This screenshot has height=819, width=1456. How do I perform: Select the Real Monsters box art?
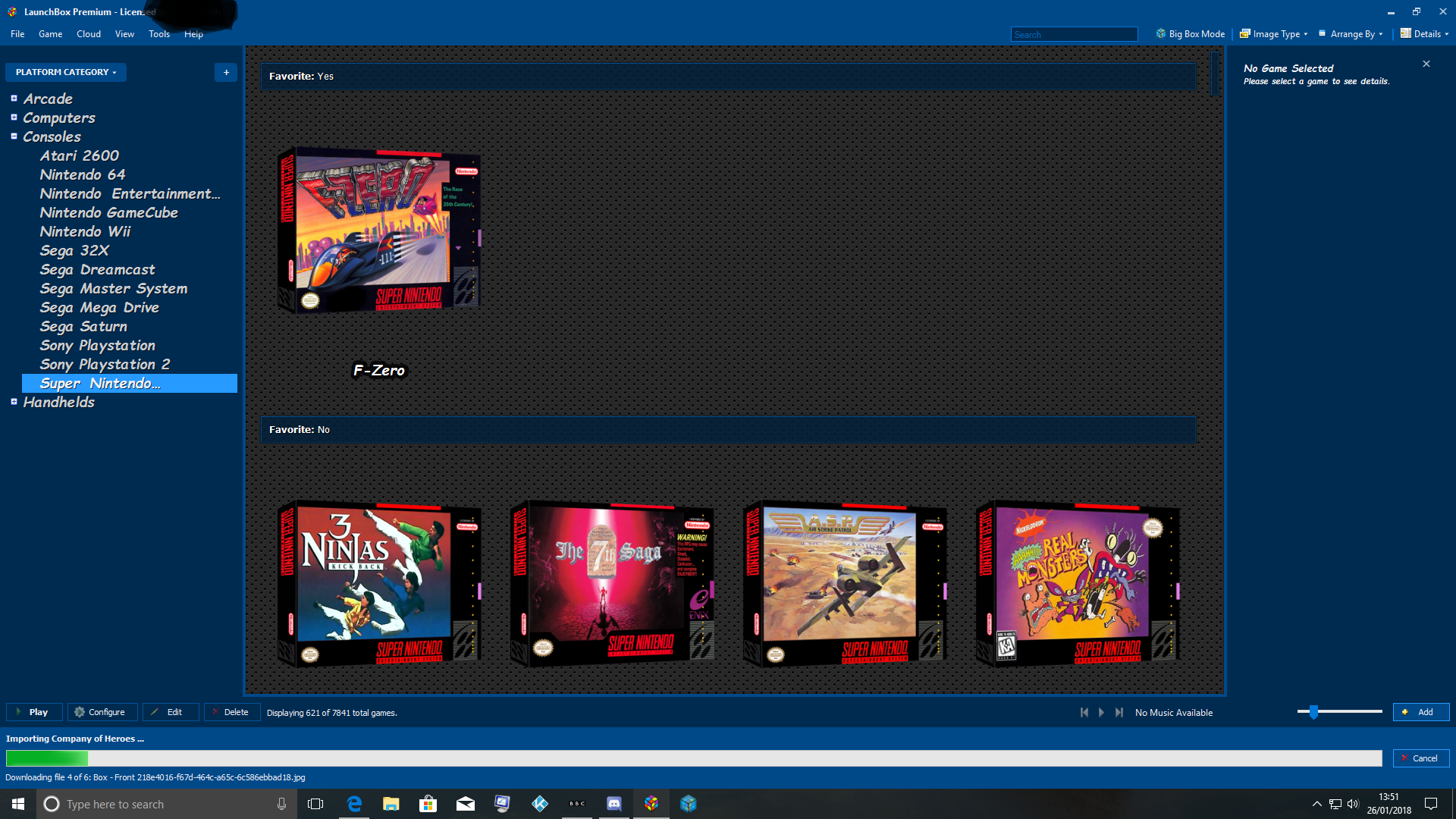coord(1078,584)
